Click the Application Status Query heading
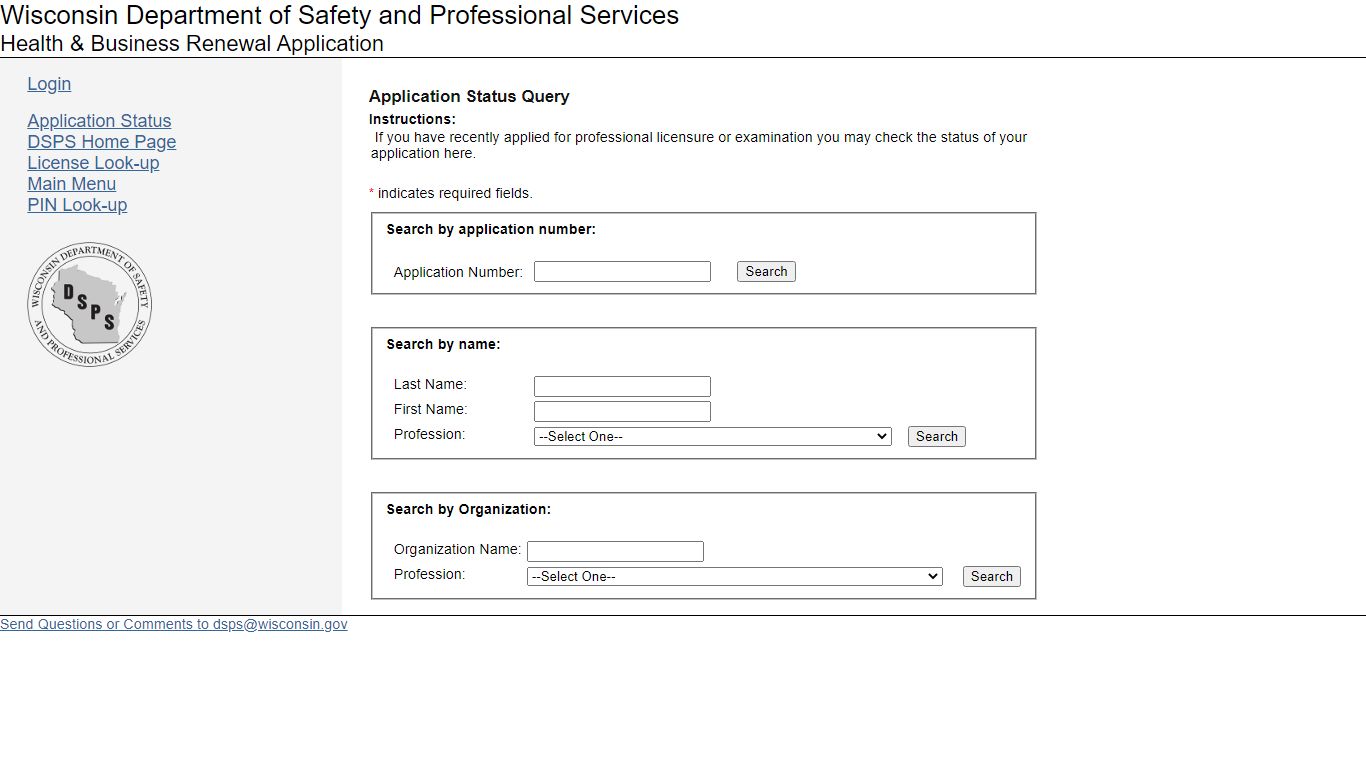 tap(469, 96)
